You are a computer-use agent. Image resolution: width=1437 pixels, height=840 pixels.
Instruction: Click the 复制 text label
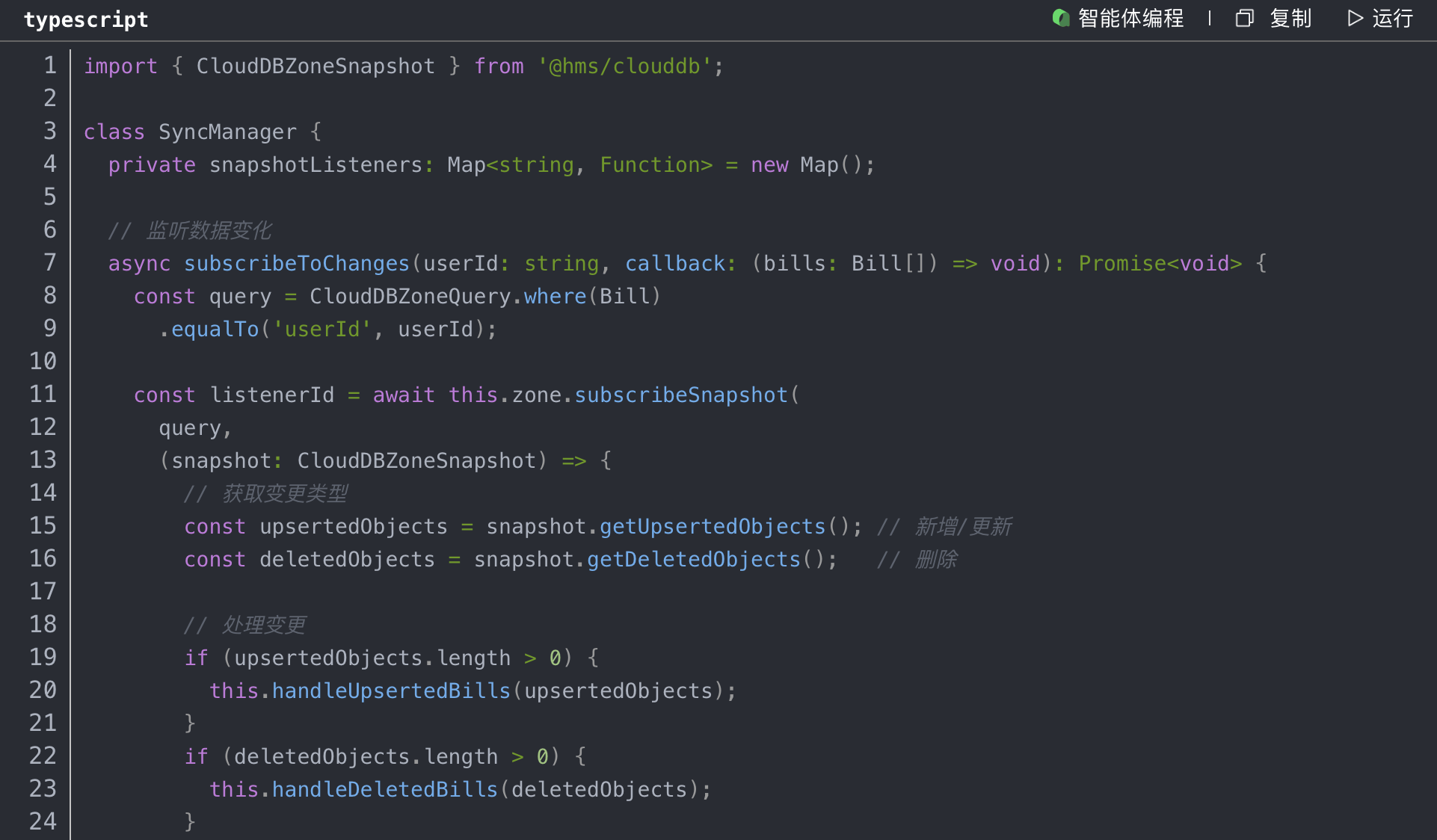coord(1290,18)
